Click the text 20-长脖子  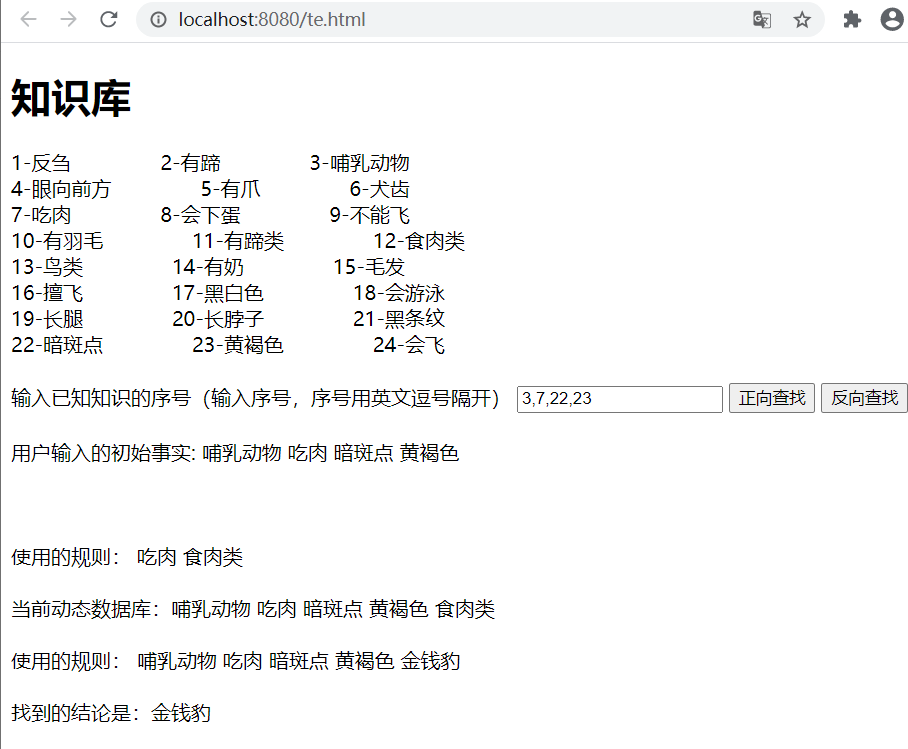point(218,320)
